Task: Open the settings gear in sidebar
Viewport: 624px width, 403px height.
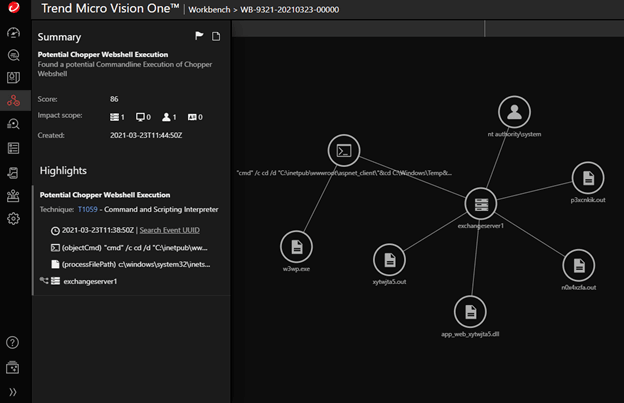Action: (x=14, y=219)
